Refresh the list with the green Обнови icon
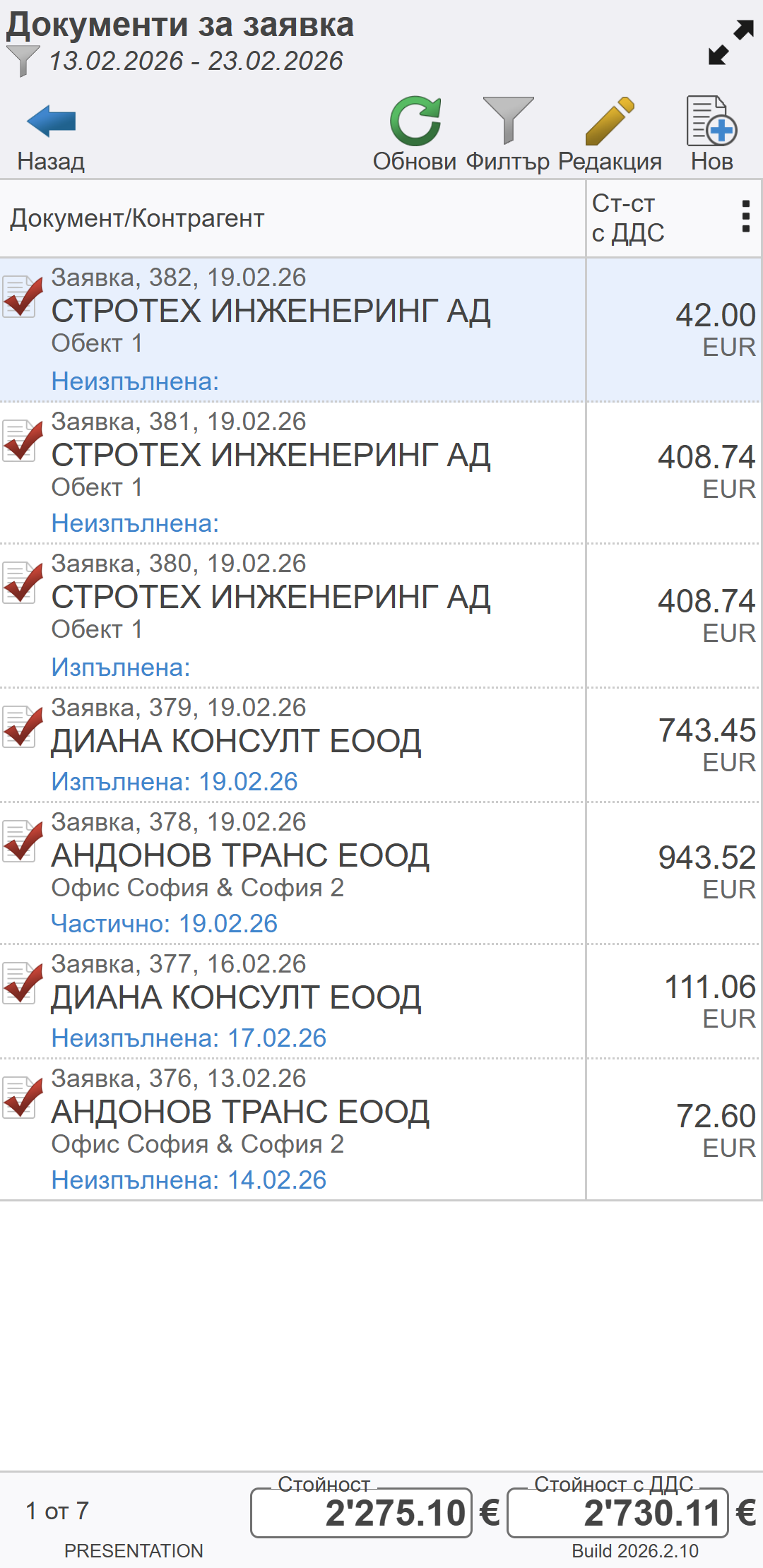The height and width of the screenshot is (1568, 763). (x=415, y=122)
